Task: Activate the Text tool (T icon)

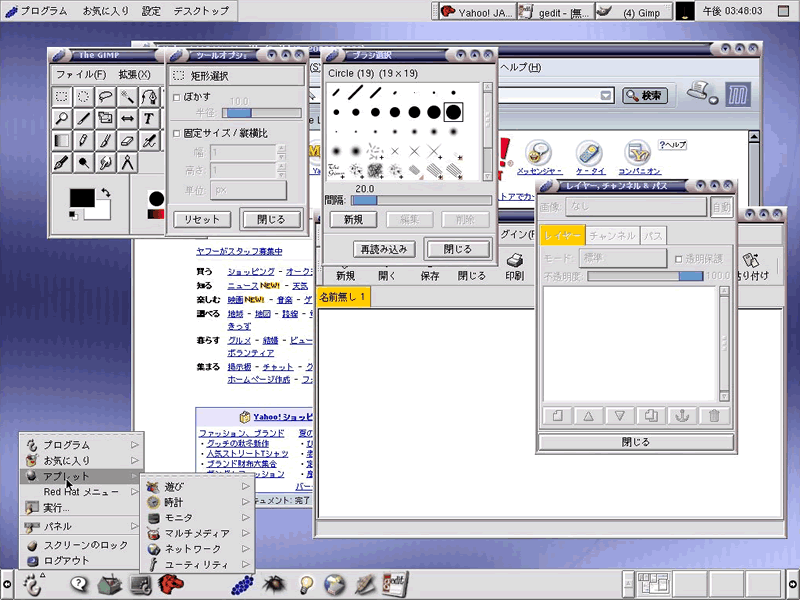Action: point(149,119)
